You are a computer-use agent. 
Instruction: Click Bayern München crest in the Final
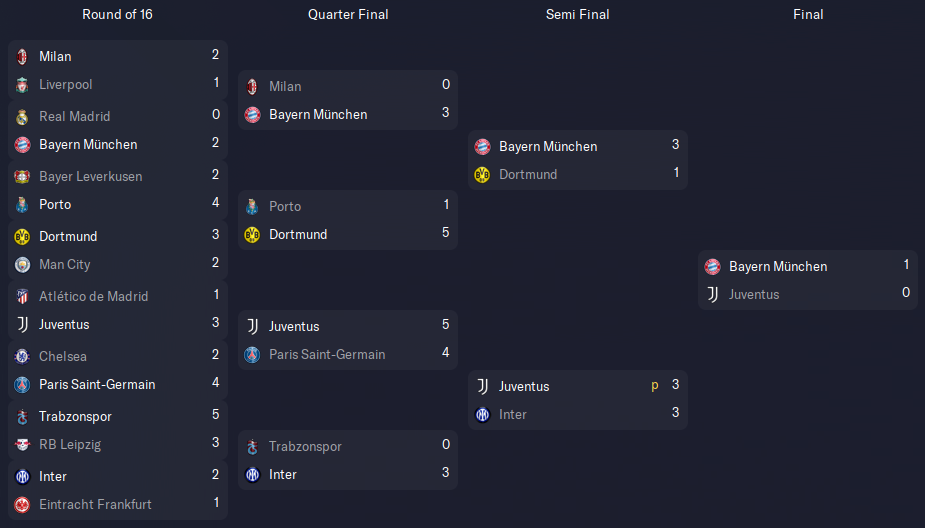713,267
